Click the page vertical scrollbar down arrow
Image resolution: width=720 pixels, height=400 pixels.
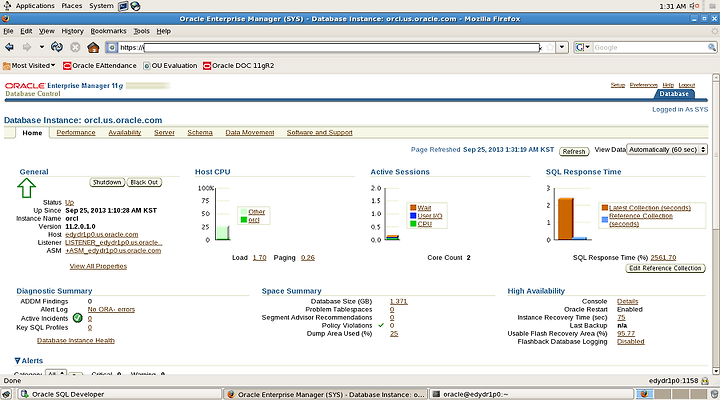click(716, 371)
